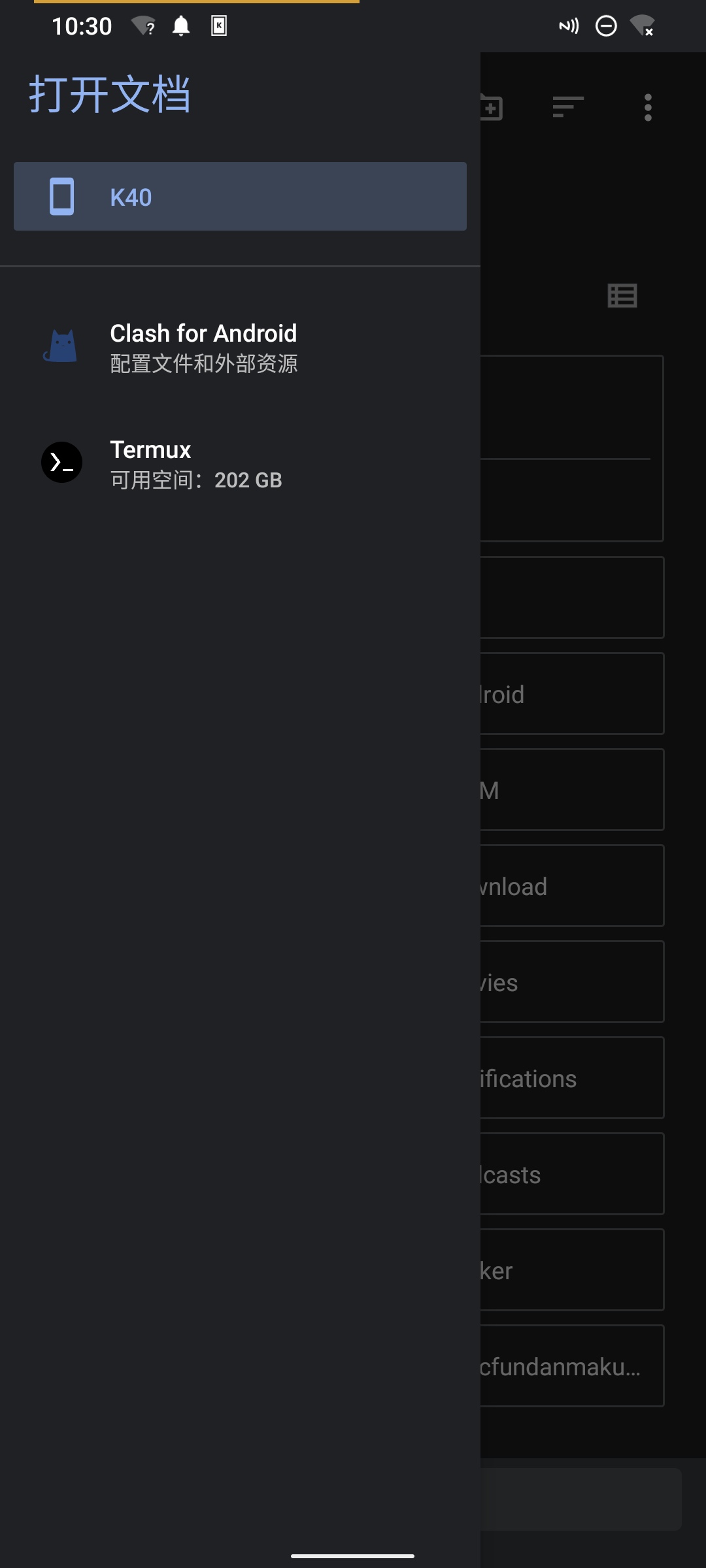Tap the notification bell in the status bar

(181, 26)
